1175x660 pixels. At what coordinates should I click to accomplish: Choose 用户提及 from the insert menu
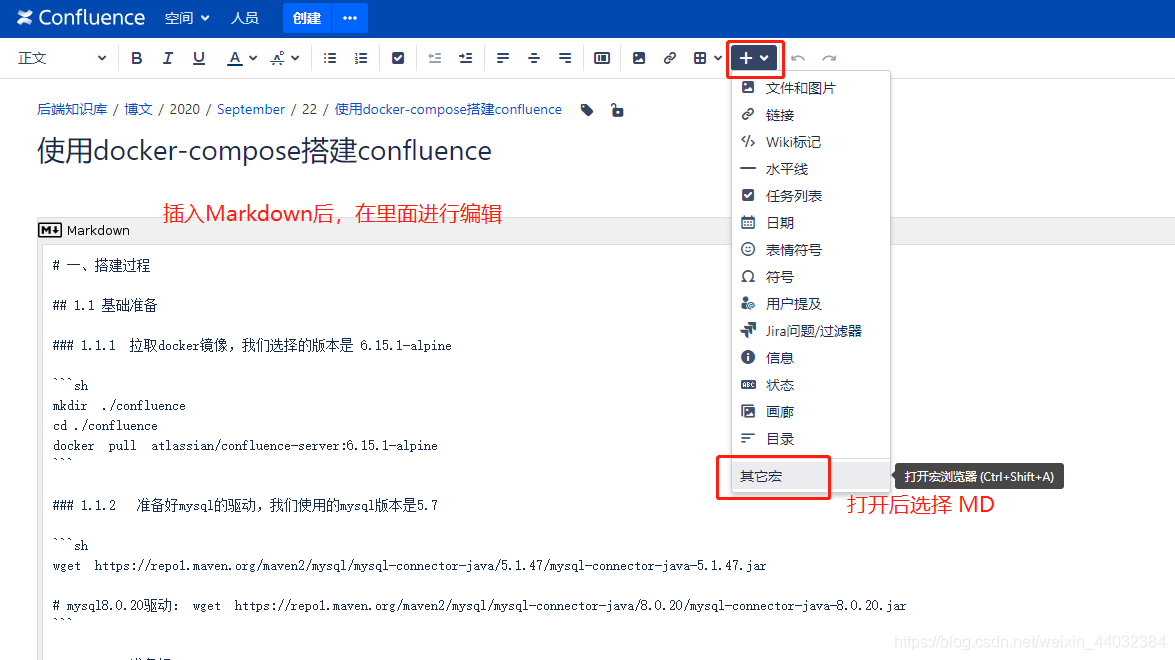(811, 303)
